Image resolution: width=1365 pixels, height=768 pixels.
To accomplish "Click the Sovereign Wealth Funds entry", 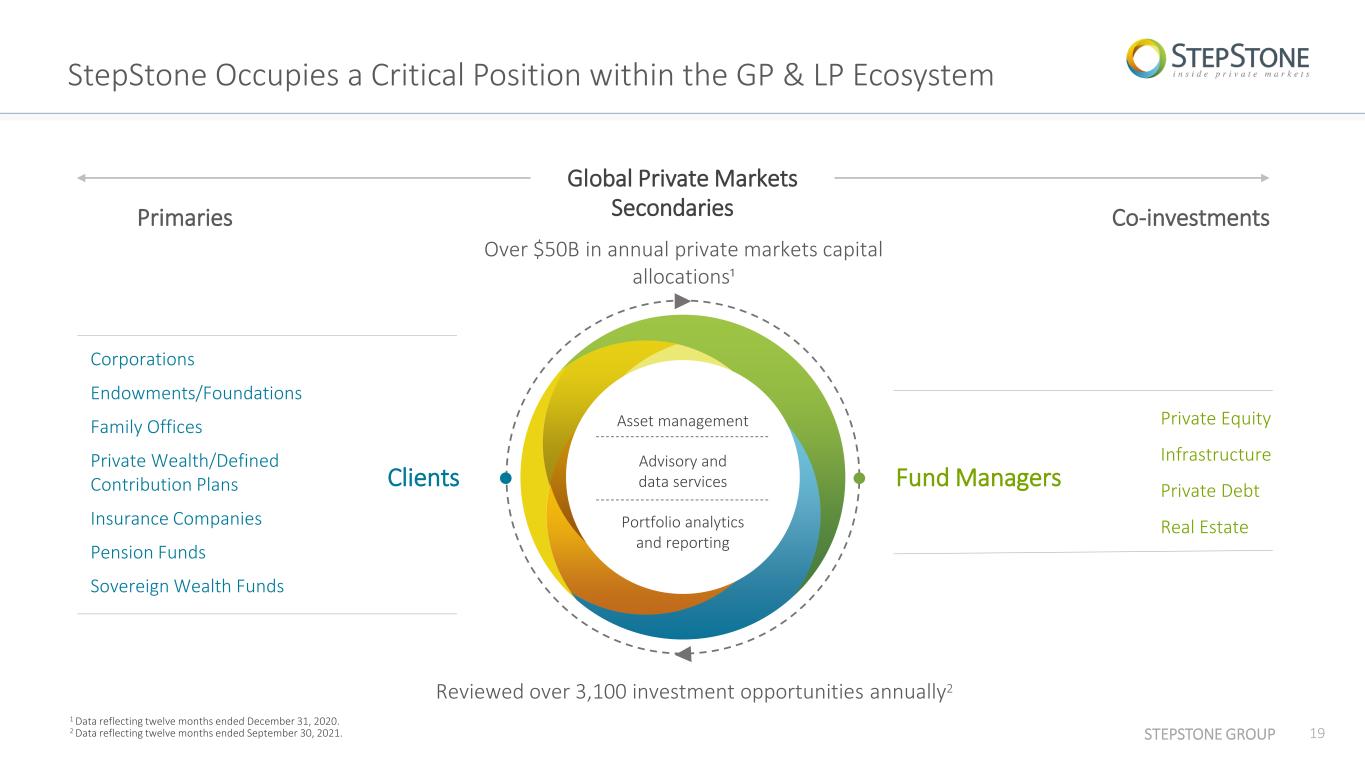I will click(x=187, y=586).
